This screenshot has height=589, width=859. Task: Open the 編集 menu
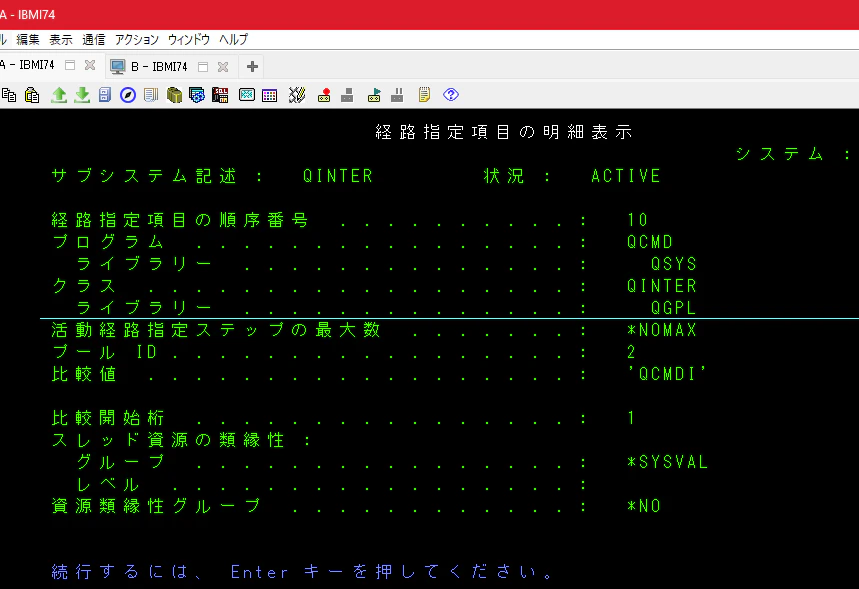pos(28,39)
